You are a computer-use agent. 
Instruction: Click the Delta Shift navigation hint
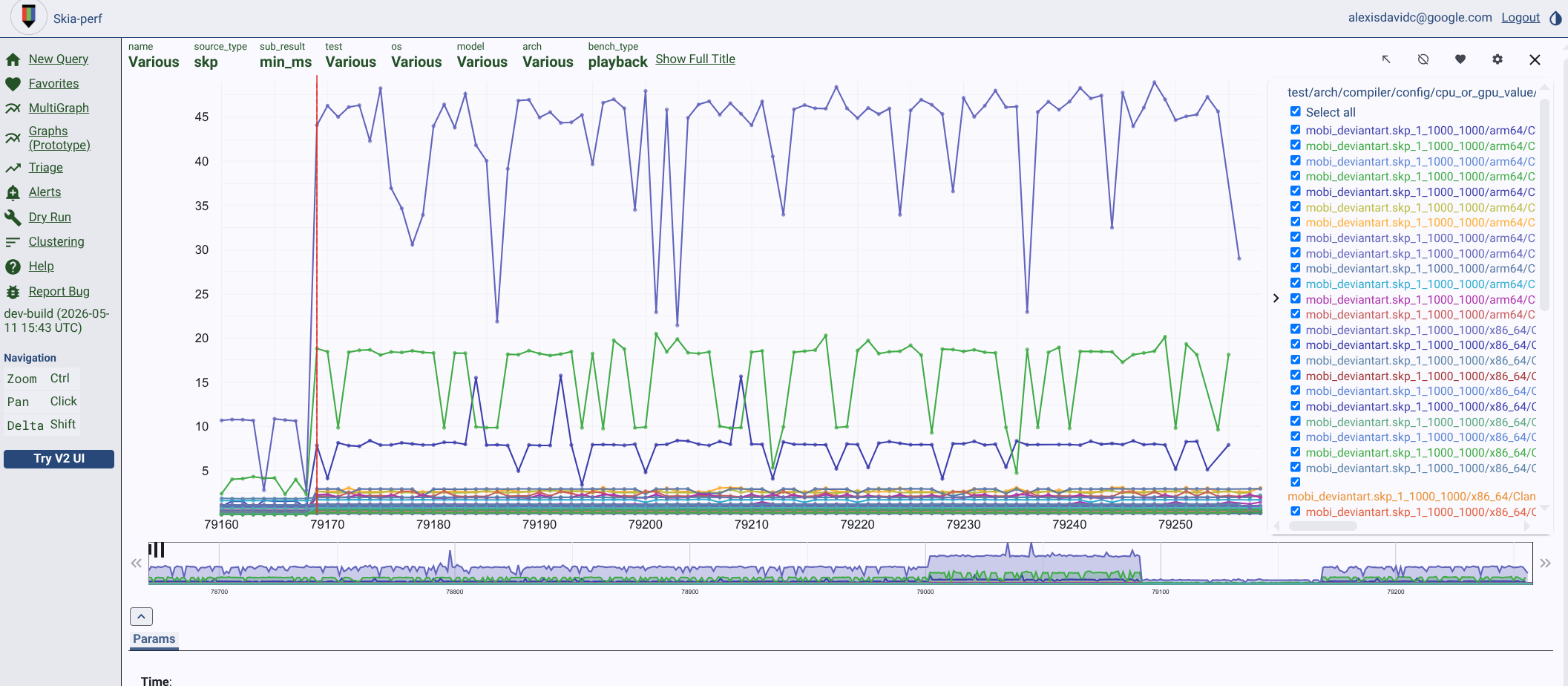click(x=42, y=425)
